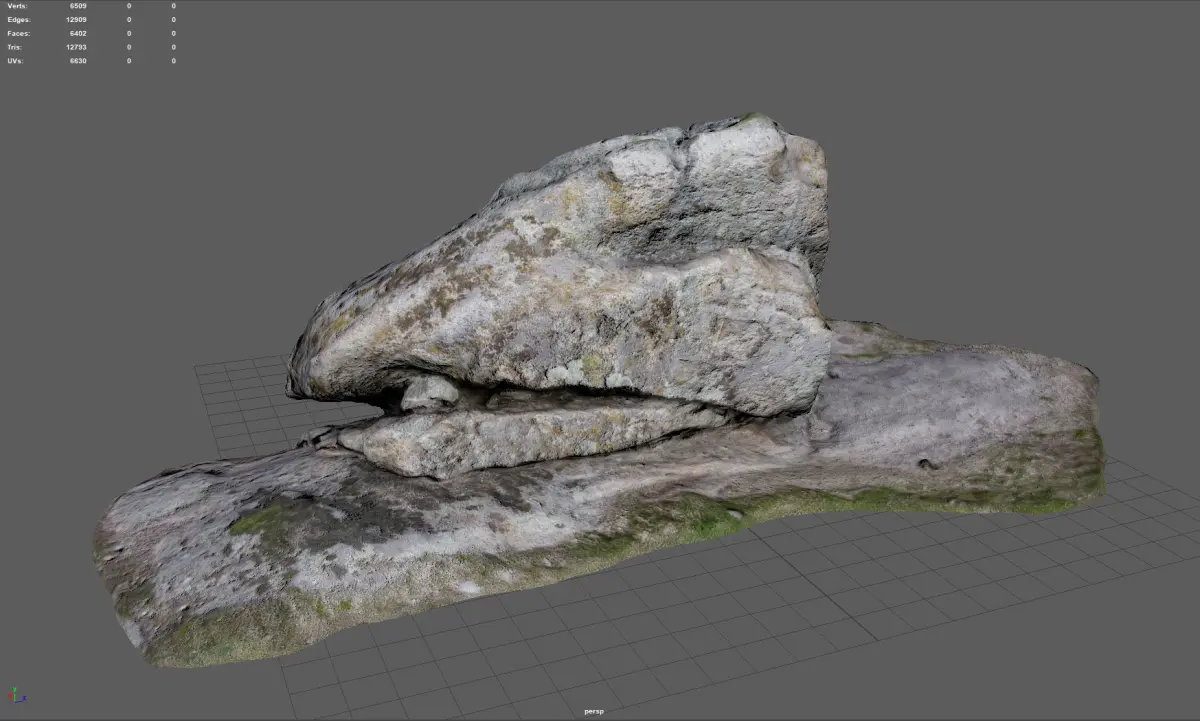Click the edge count value 12909
Viewport: 1200px width, 721px height.
(x=76, y=20)
